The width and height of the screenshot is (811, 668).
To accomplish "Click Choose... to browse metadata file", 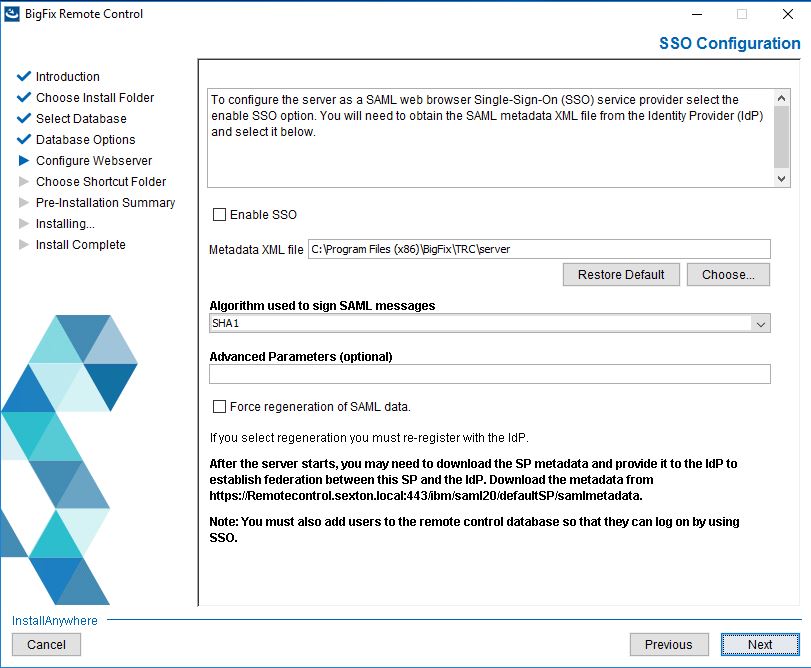I will coord(728,275).
